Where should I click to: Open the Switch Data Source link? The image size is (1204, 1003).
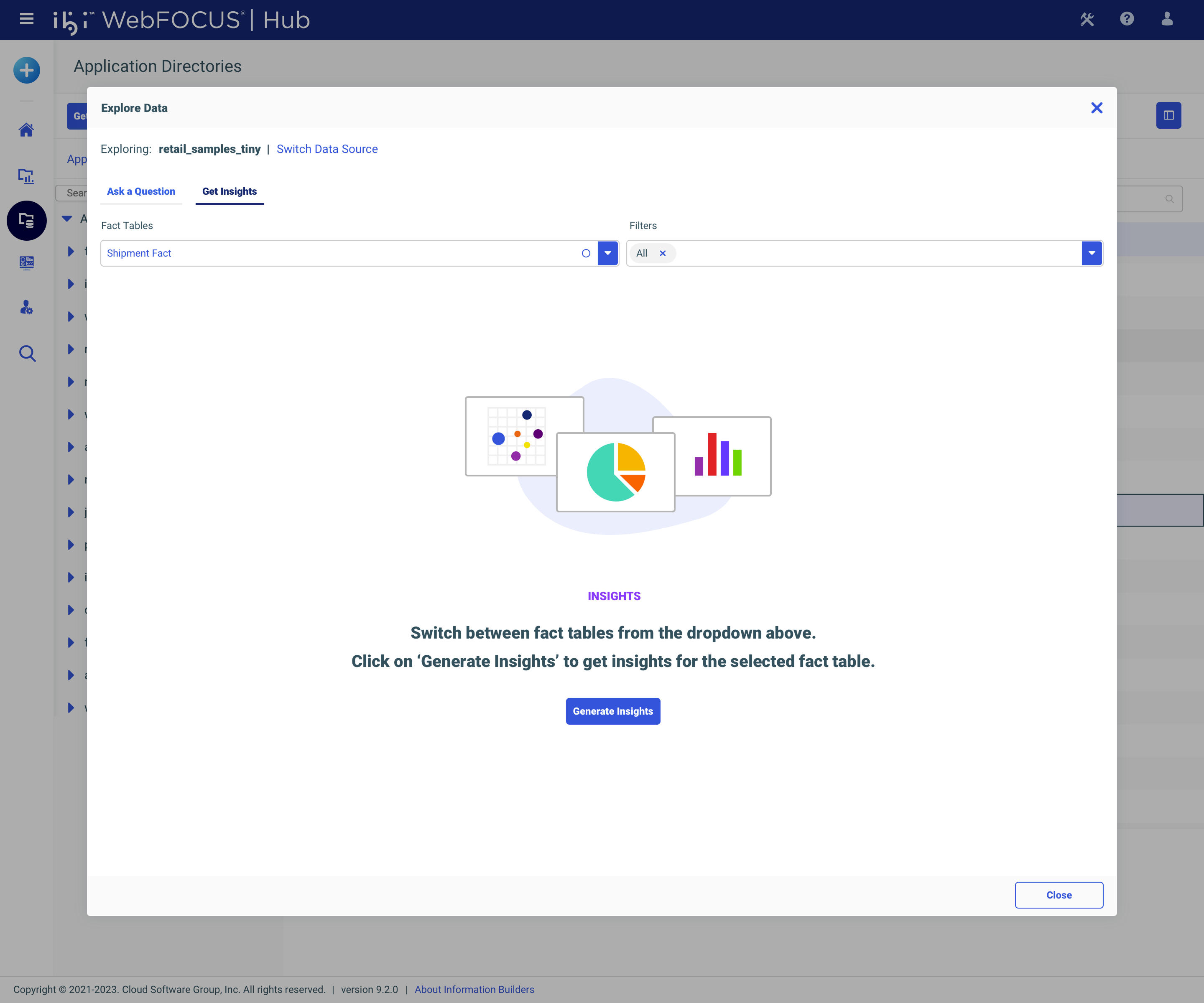tap(327, 148)
